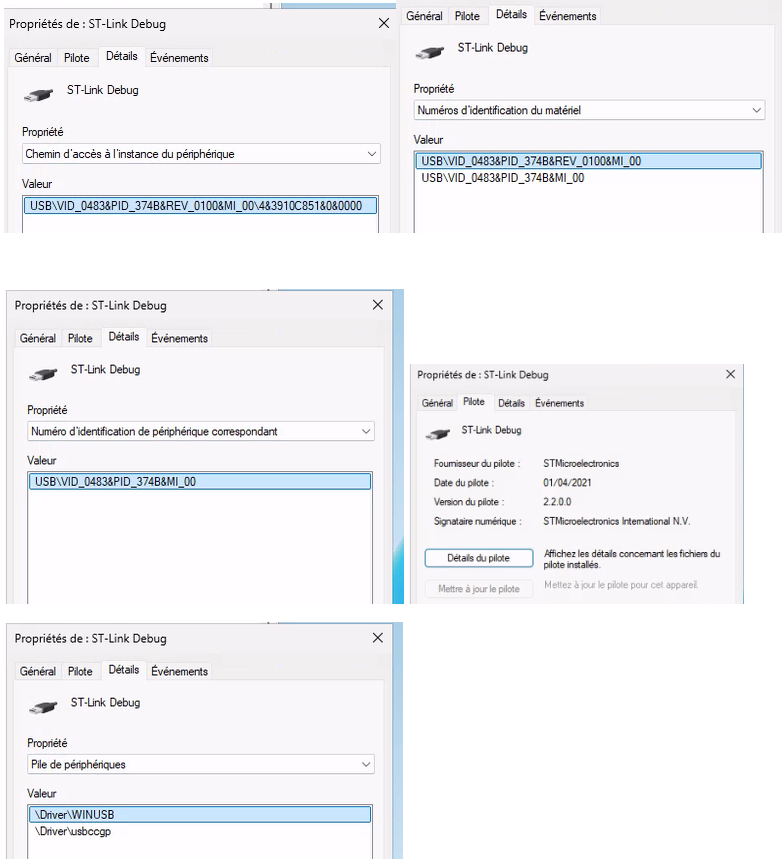The image size is (782, 859).
Task: Click the Détails du pilote button
Action: tap(478, 558)
